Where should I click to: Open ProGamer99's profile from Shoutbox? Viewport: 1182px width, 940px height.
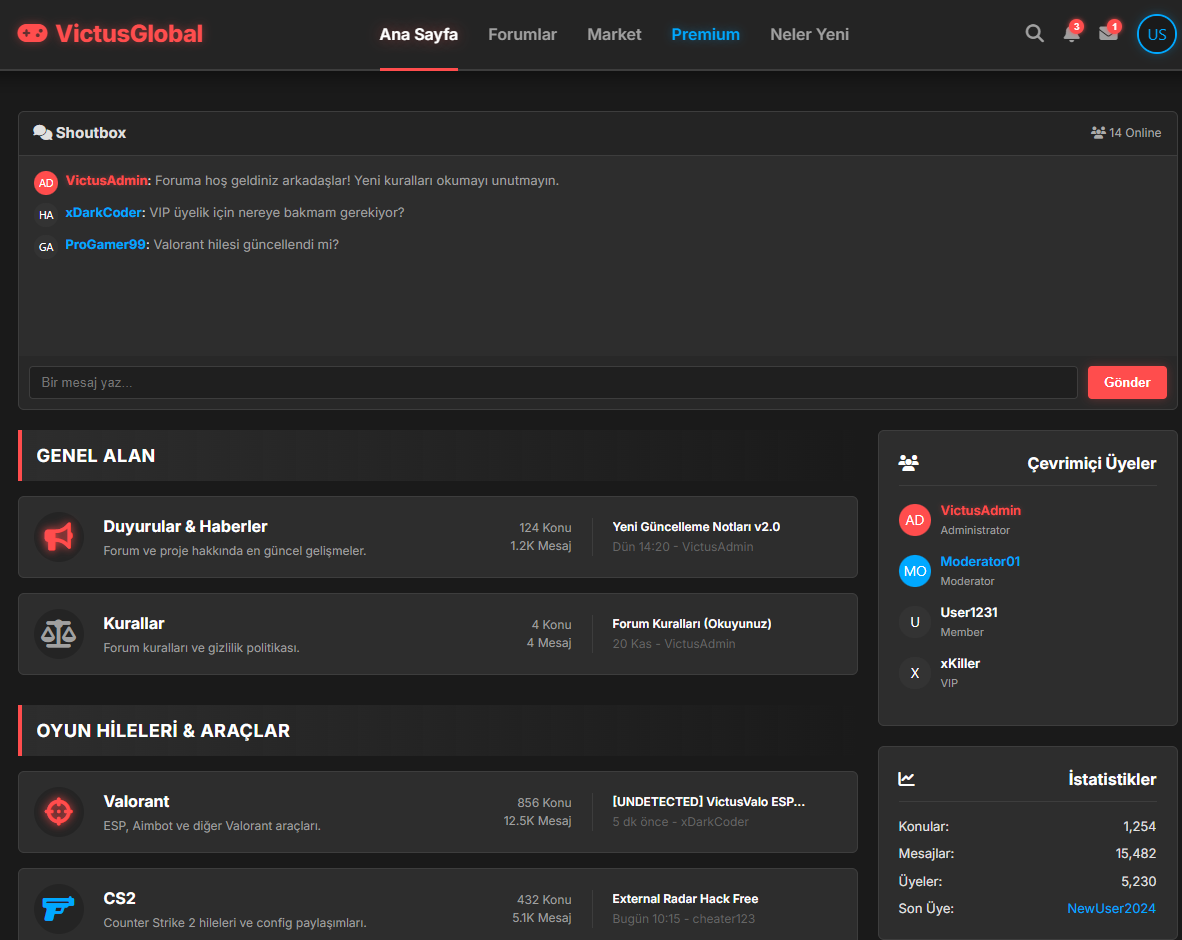106,244
